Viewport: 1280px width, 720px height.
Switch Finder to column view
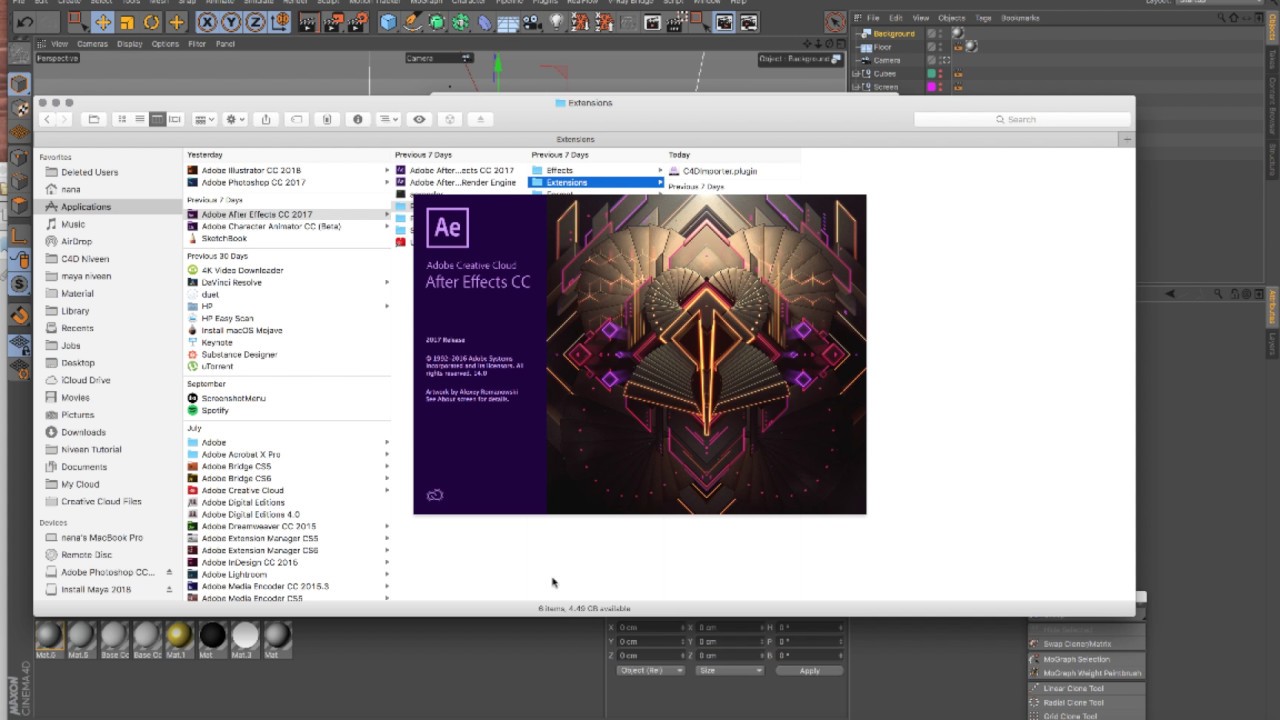click(x=157, y=119)
